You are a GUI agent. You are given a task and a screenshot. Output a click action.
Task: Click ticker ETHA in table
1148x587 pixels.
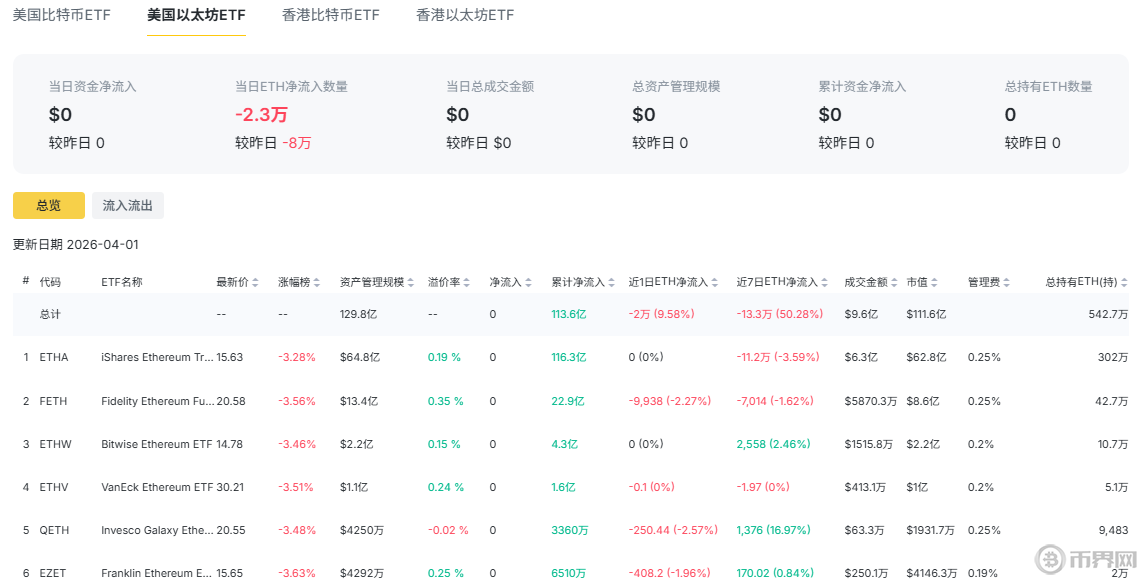coord(53,357)
